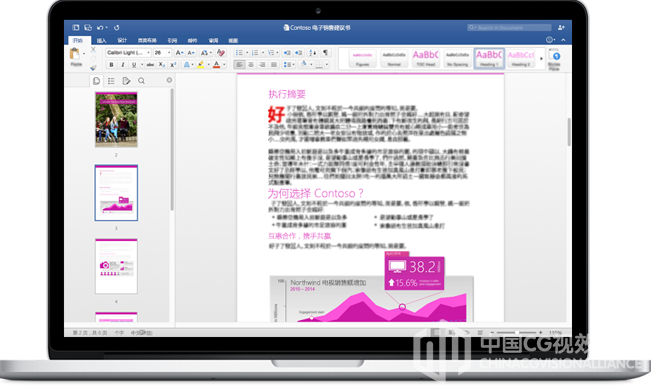This screenshot has height=391, width=653.
Task: Apply the Heading 2 style
Action: click(x=521, y=59)
